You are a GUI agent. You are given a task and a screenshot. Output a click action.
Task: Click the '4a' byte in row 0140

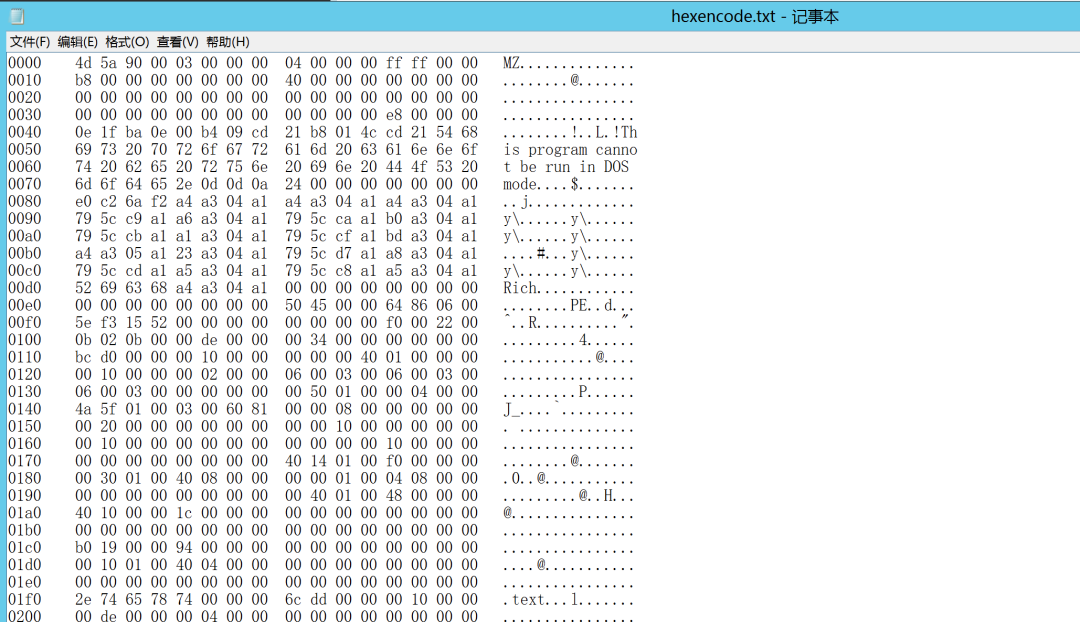[83, 409]
